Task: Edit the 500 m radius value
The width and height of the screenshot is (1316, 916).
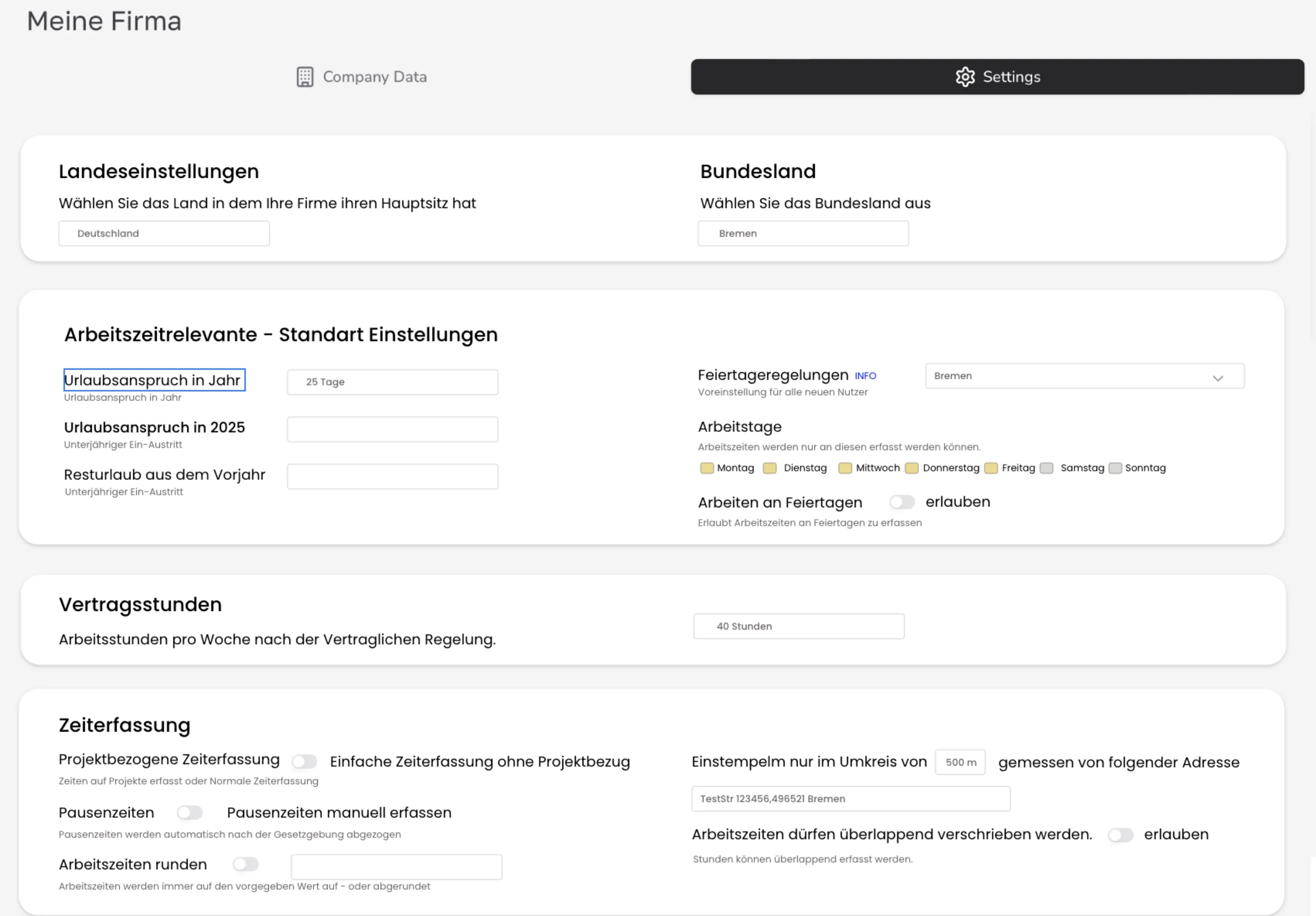Action: pos(960,762)
